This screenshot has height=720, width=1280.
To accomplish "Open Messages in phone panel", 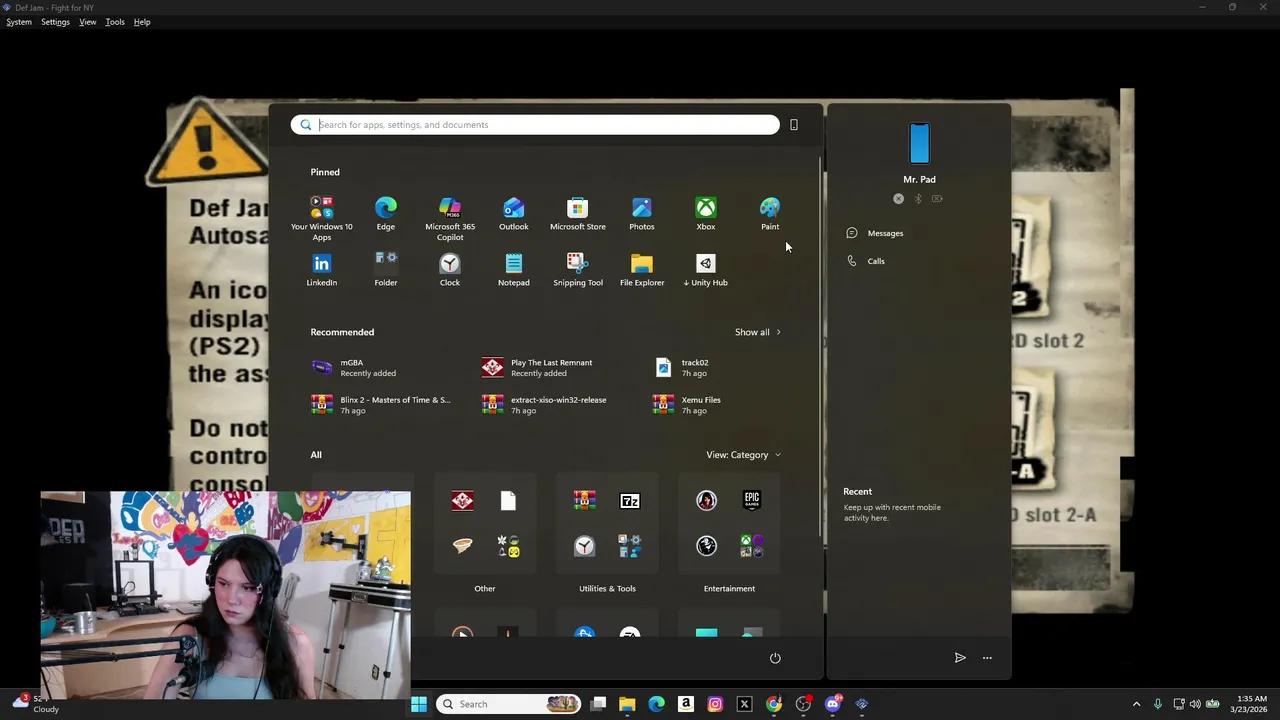I will click(x=875, y=233).
